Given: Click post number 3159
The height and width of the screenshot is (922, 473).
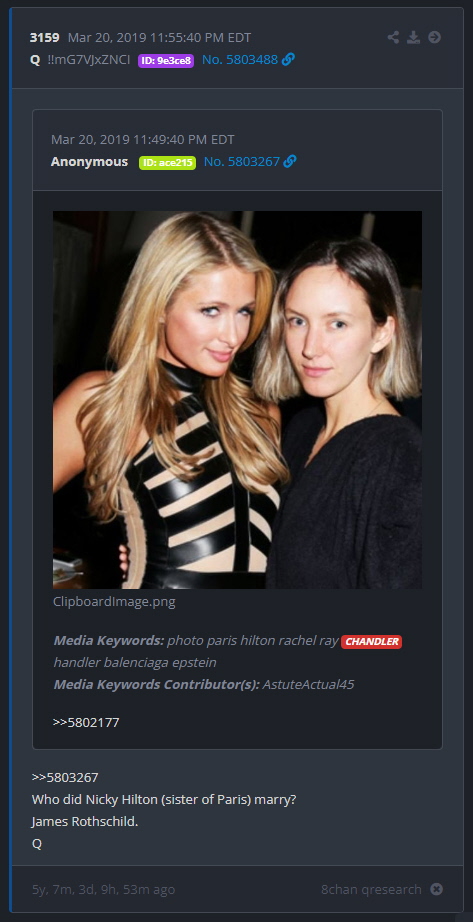Looking at the screenshot, I should coord(45,38).
